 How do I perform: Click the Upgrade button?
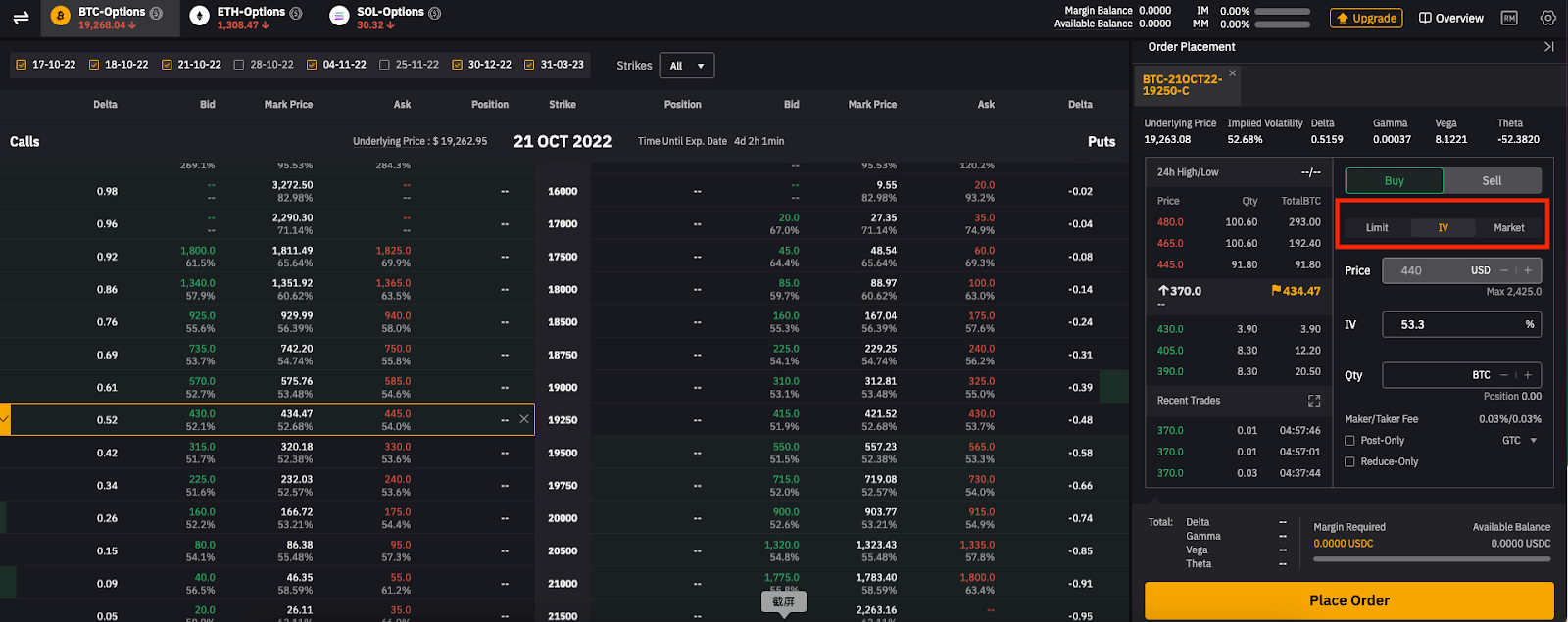click(1366, 18)
